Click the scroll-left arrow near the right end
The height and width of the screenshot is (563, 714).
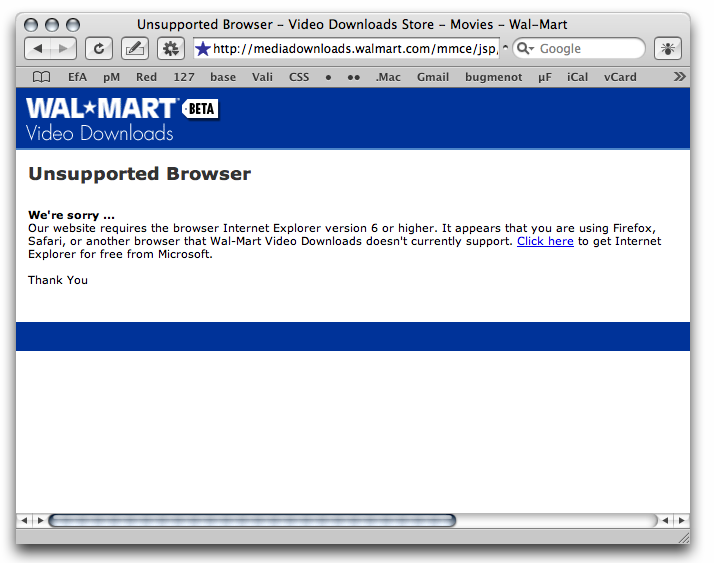(x=666, y=520)
